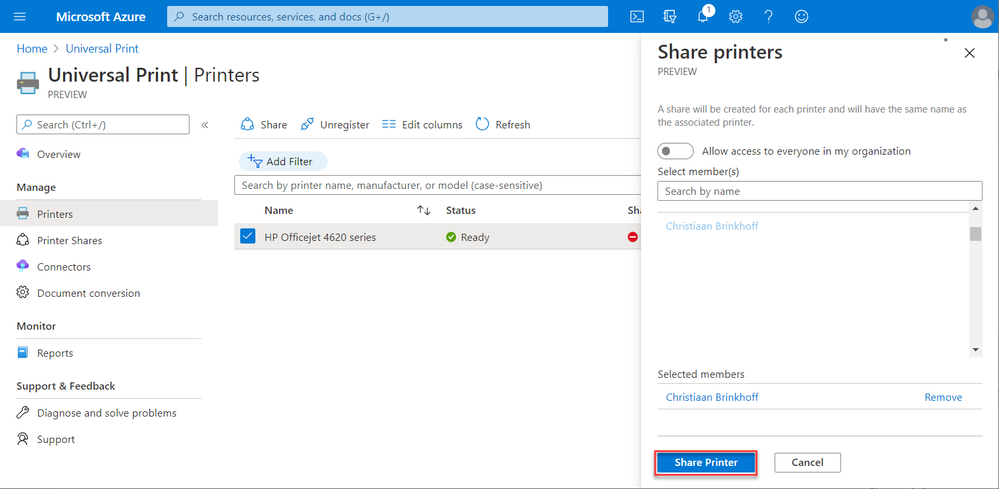Open the Cloud Shell icon

click(637, 17)
